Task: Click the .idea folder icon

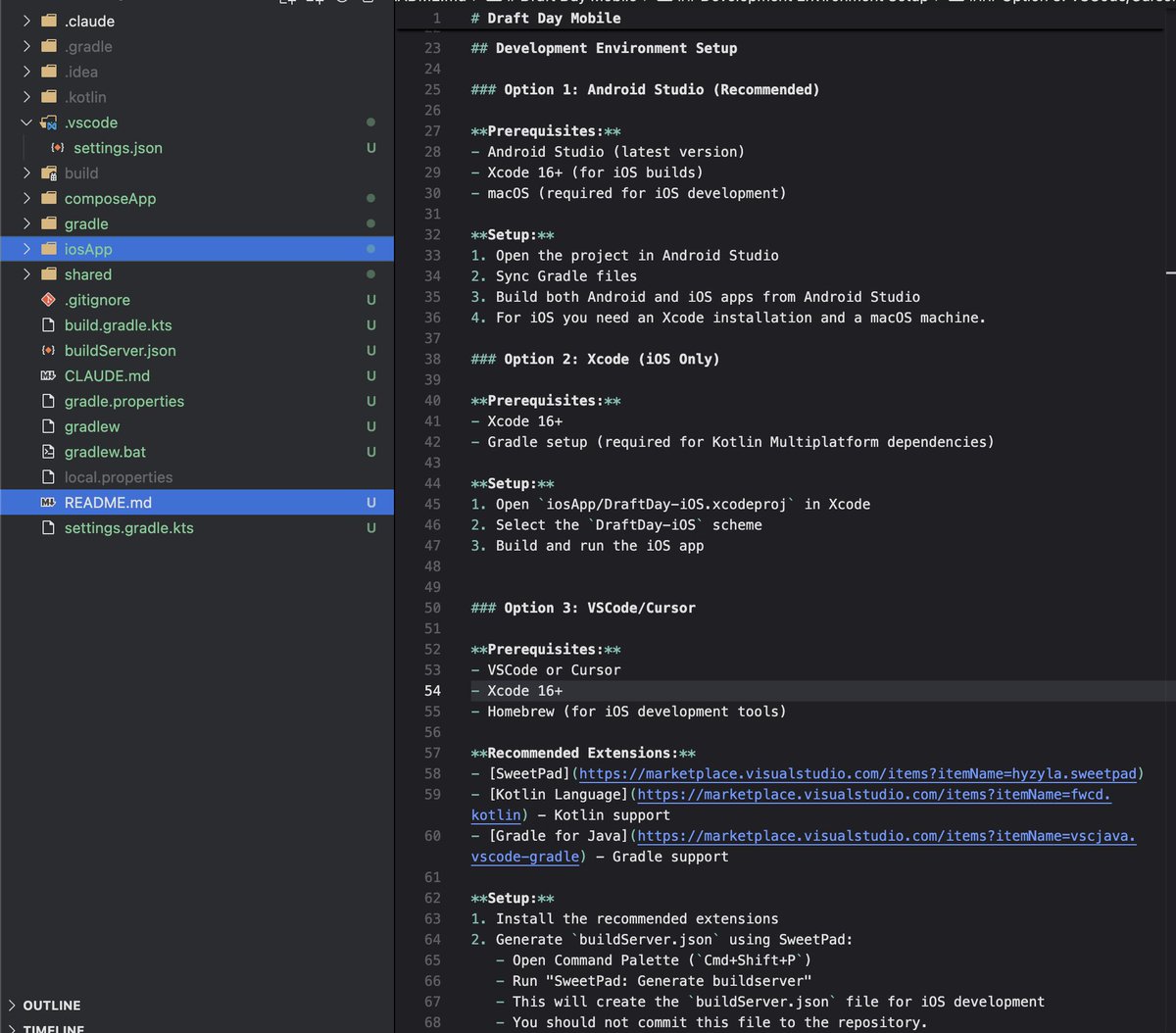Action: pos(49,72)
